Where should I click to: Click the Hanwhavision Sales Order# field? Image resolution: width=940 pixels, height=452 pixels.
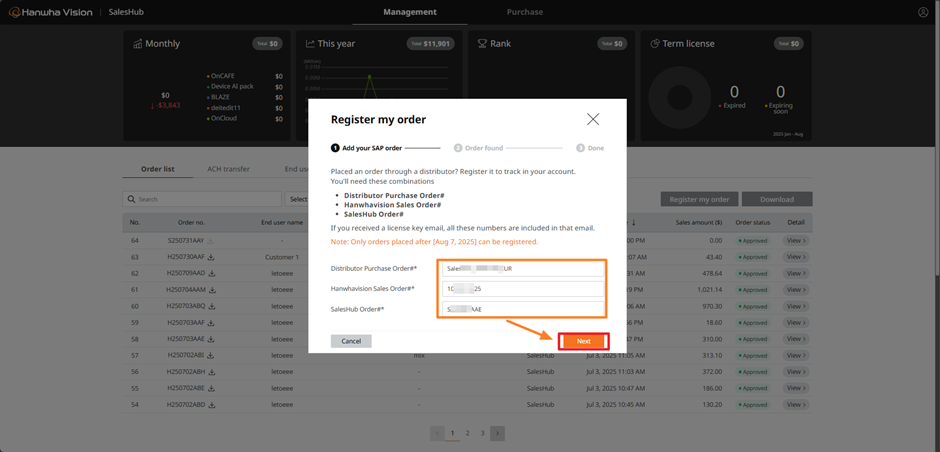(x=523, y=289)
